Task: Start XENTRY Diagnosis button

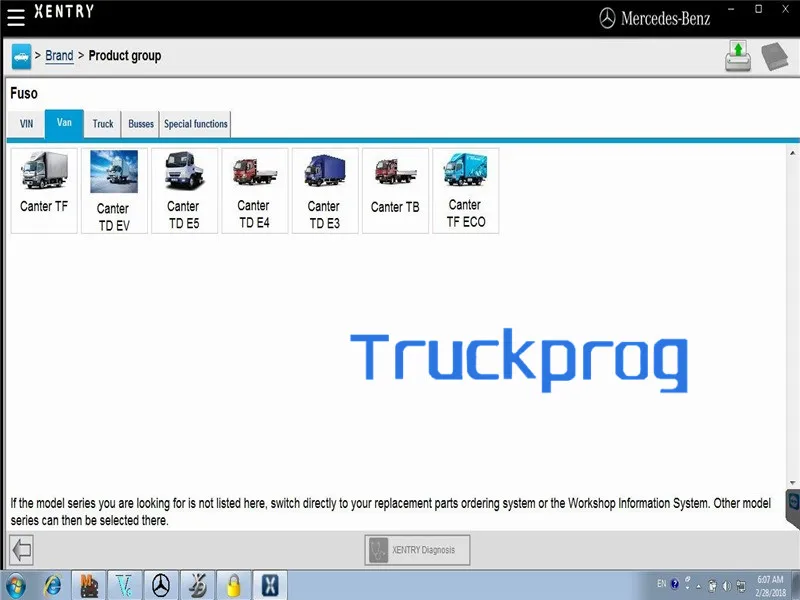Action: coord(417,550)
